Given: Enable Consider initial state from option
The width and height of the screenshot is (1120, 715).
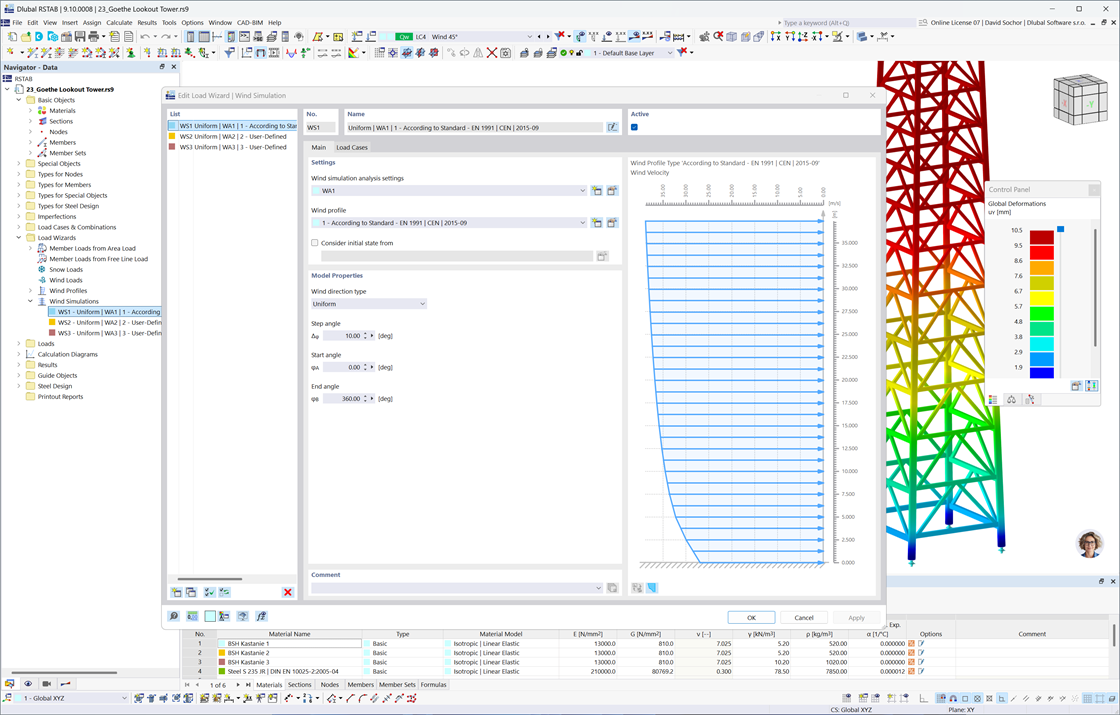Looking at the screenshot, I should [x=314, y=242].
